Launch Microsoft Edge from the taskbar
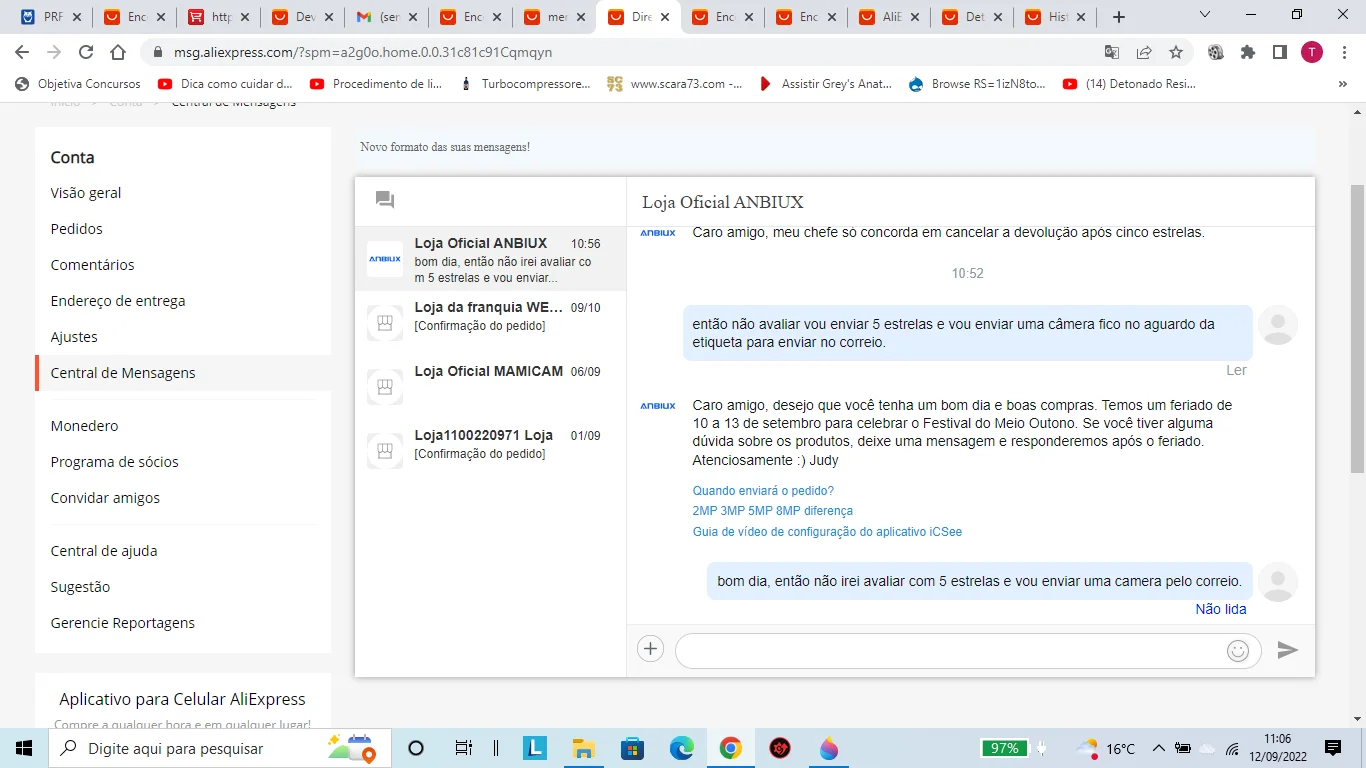Viewport: 1366px width, 768px height. click(682, 748)
